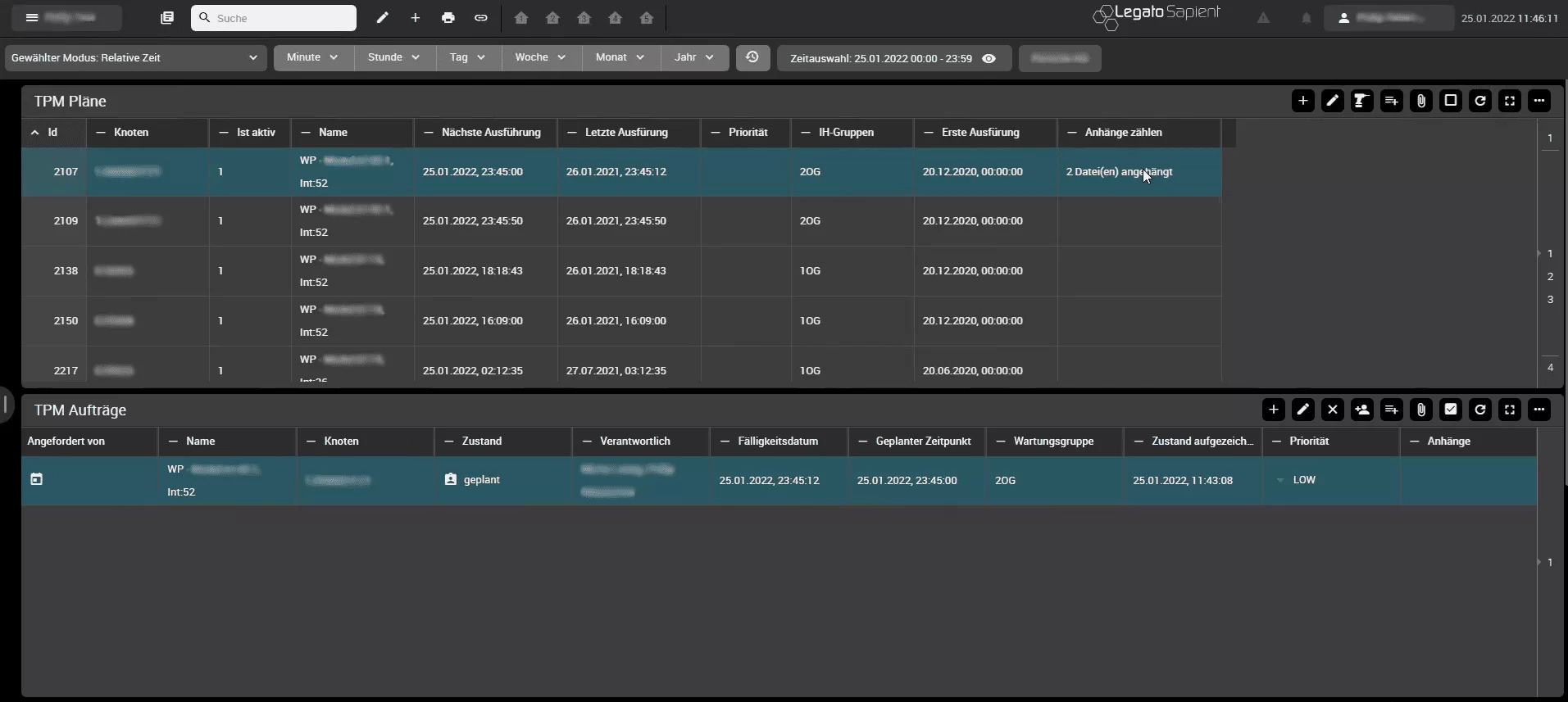Click the top bar plus icon

[x=416, y=17]
